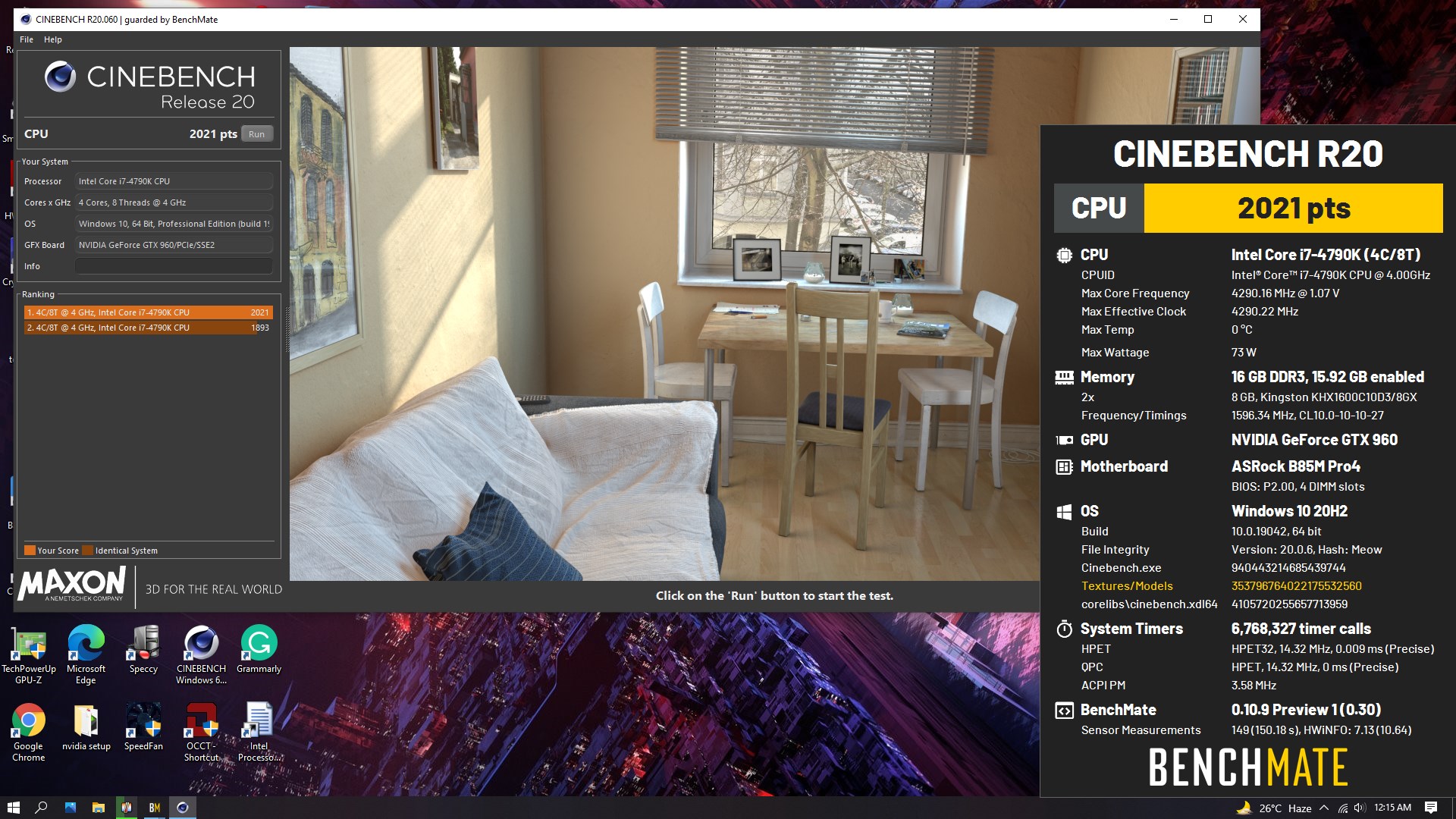This screenshot has width=1456, height=819.
Task: Select the Processor field value
Action: coord(174,181)
